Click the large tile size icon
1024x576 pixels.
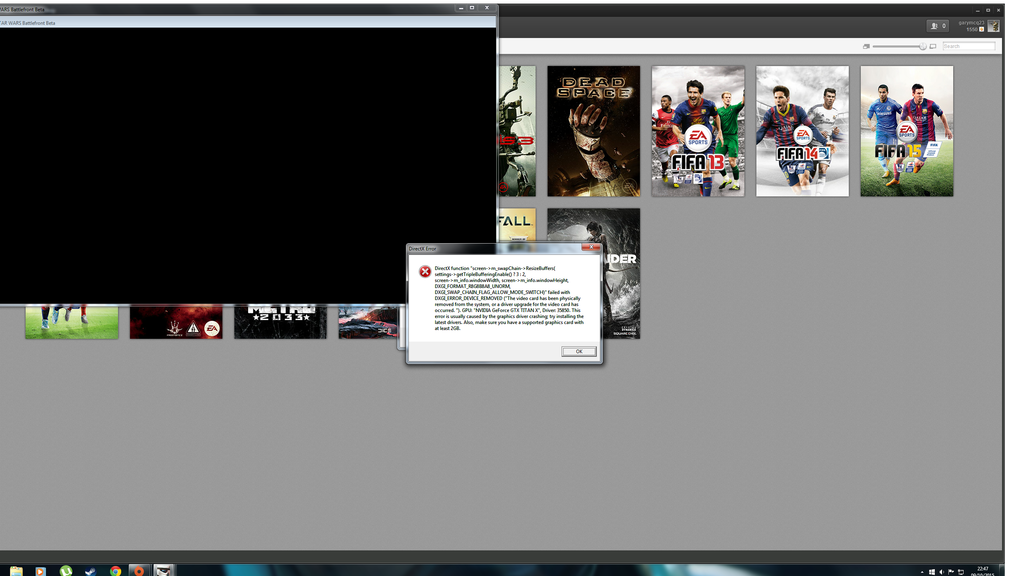pyautogui.click(x=933, y=46)
